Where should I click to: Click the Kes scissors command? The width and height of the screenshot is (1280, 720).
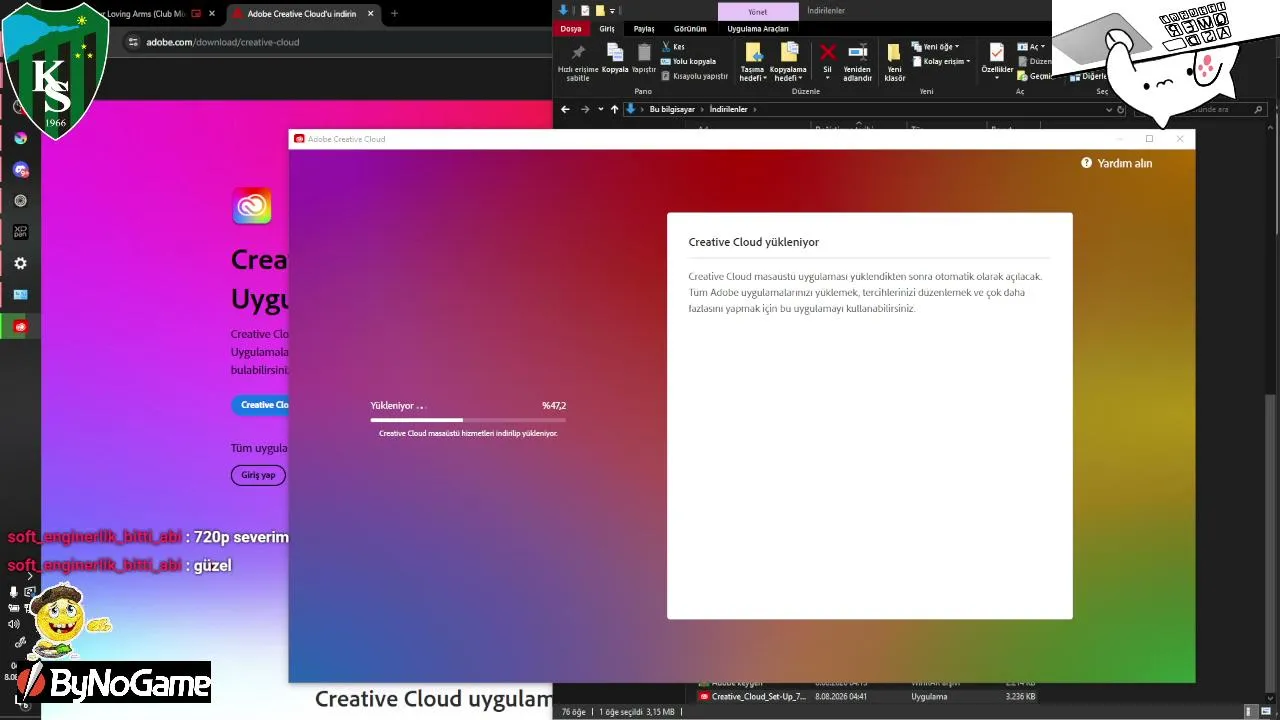(673, 47)
